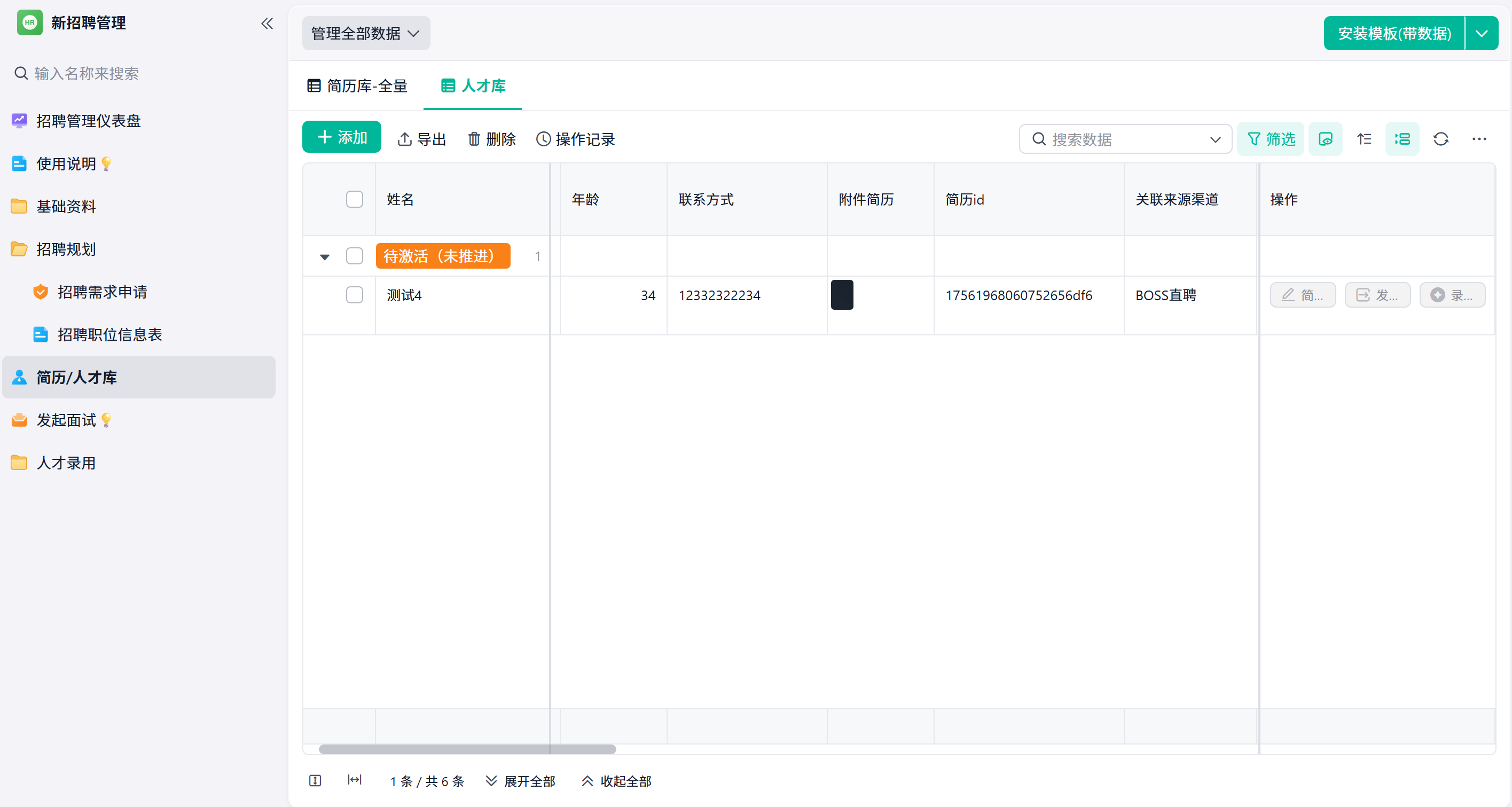Click 安装模板(带数据) button

pyautogui.click(x=1394, y=34)
